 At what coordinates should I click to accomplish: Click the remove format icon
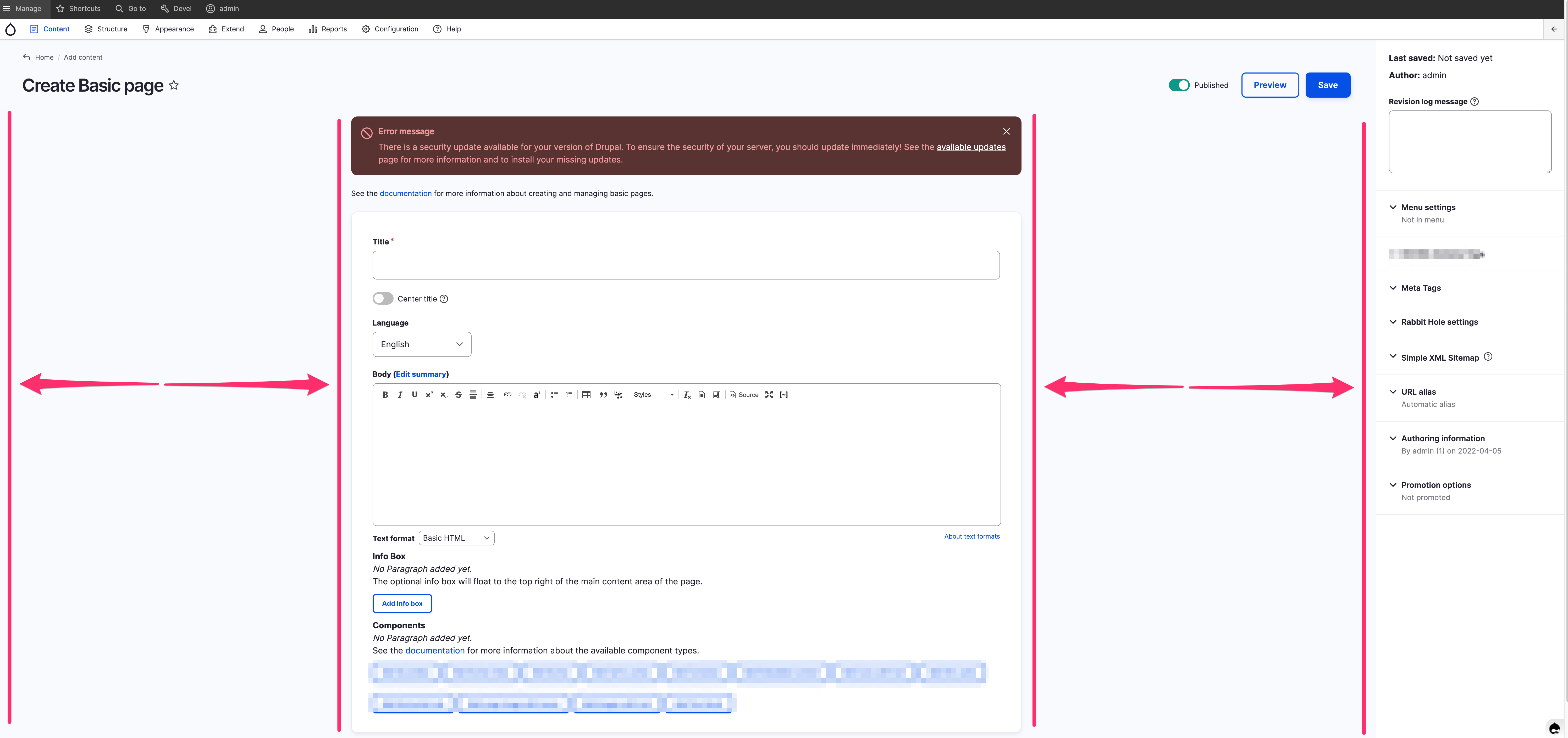coord(687,395)
